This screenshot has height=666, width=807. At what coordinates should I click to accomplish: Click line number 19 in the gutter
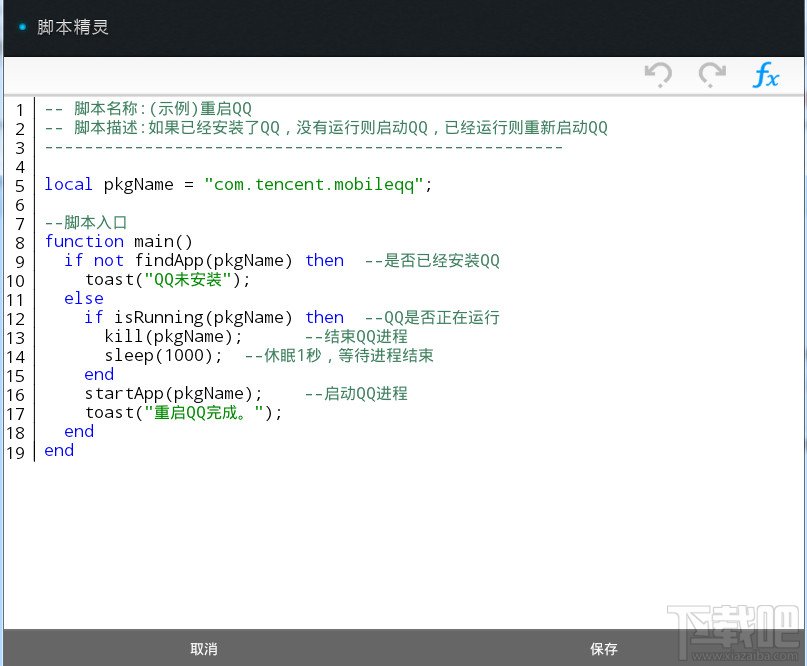coord(15,453)
